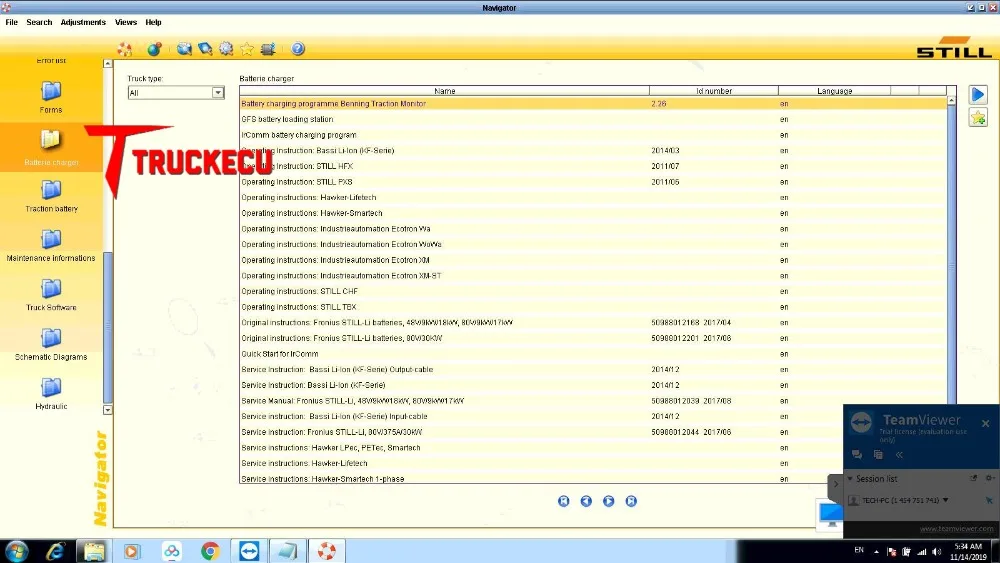Viewport: 1000px width, 563px height.
Task: Click the blue tag search toolbar icon
Action: click(205, 49)
